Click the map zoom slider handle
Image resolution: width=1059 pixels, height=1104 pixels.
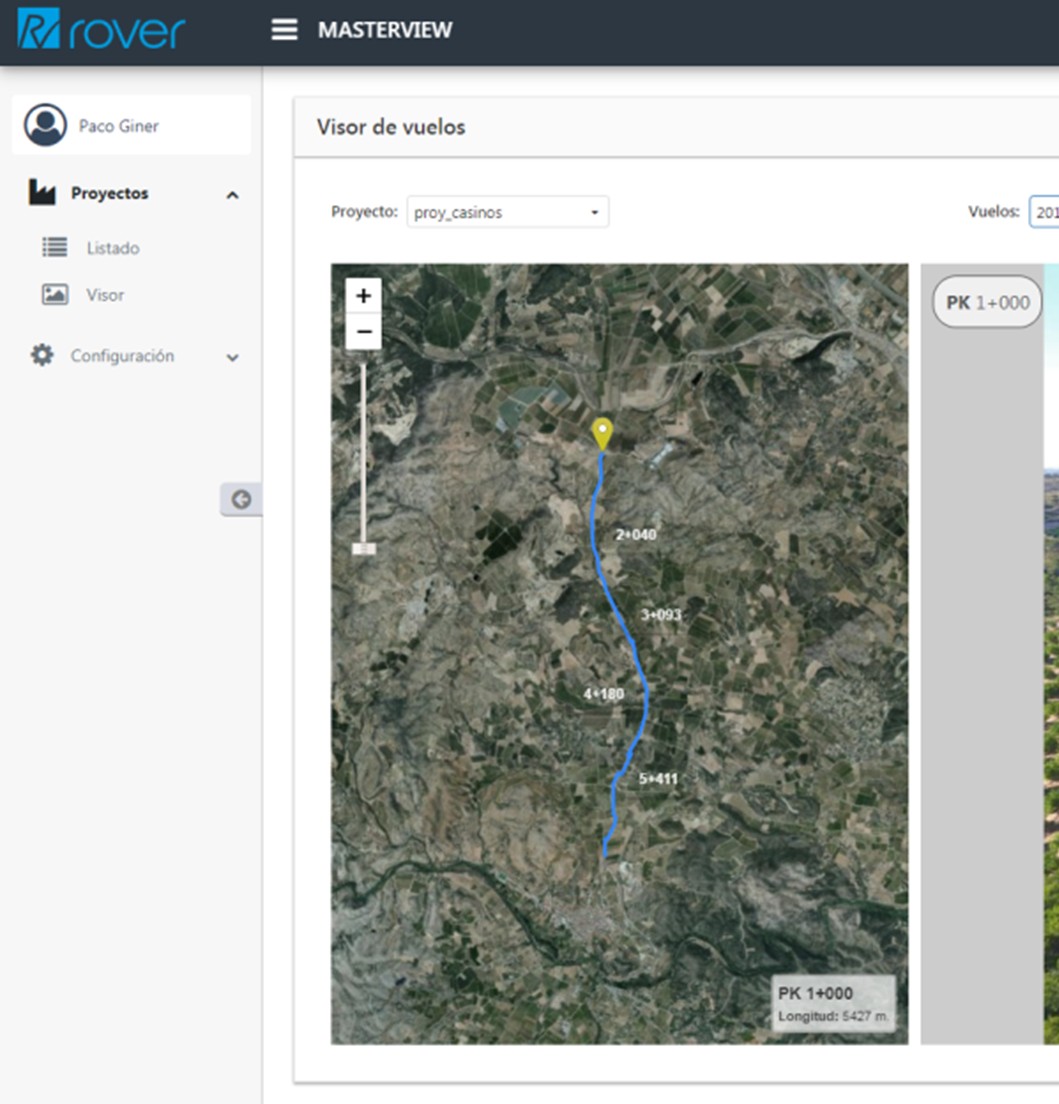[363, 548]
